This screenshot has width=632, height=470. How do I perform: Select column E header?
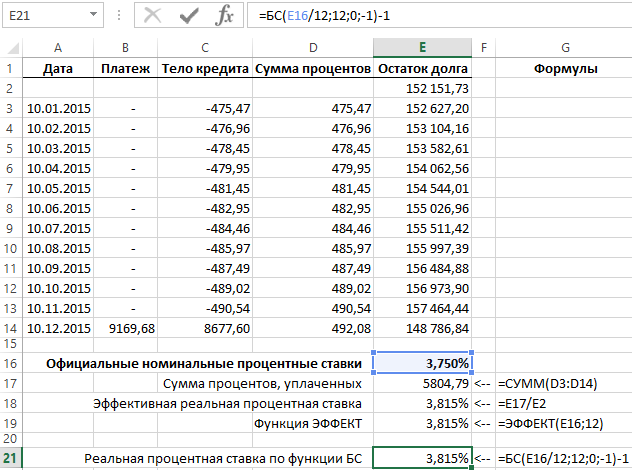click(x=422, y=48)
